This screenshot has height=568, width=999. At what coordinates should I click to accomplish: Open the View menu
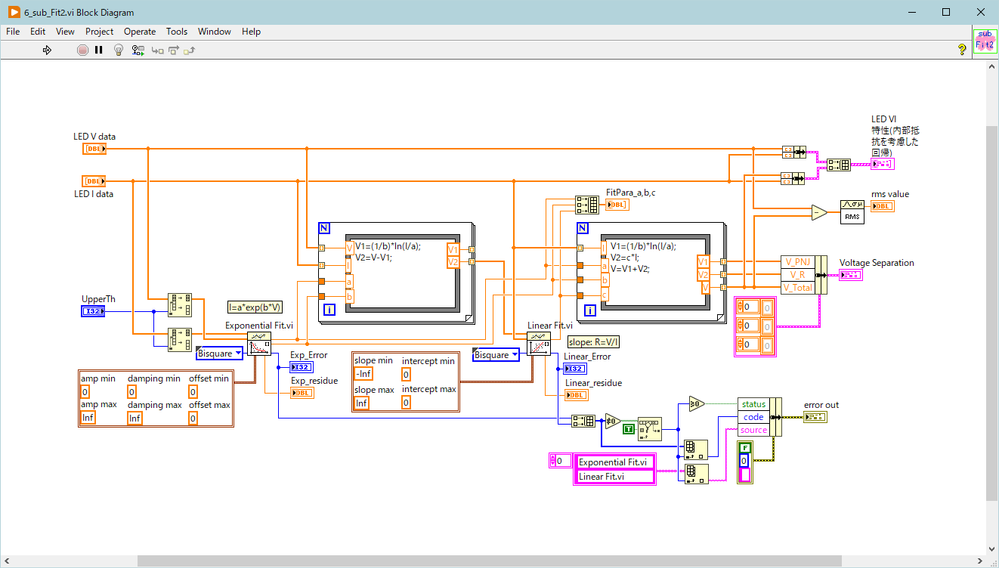65,31
